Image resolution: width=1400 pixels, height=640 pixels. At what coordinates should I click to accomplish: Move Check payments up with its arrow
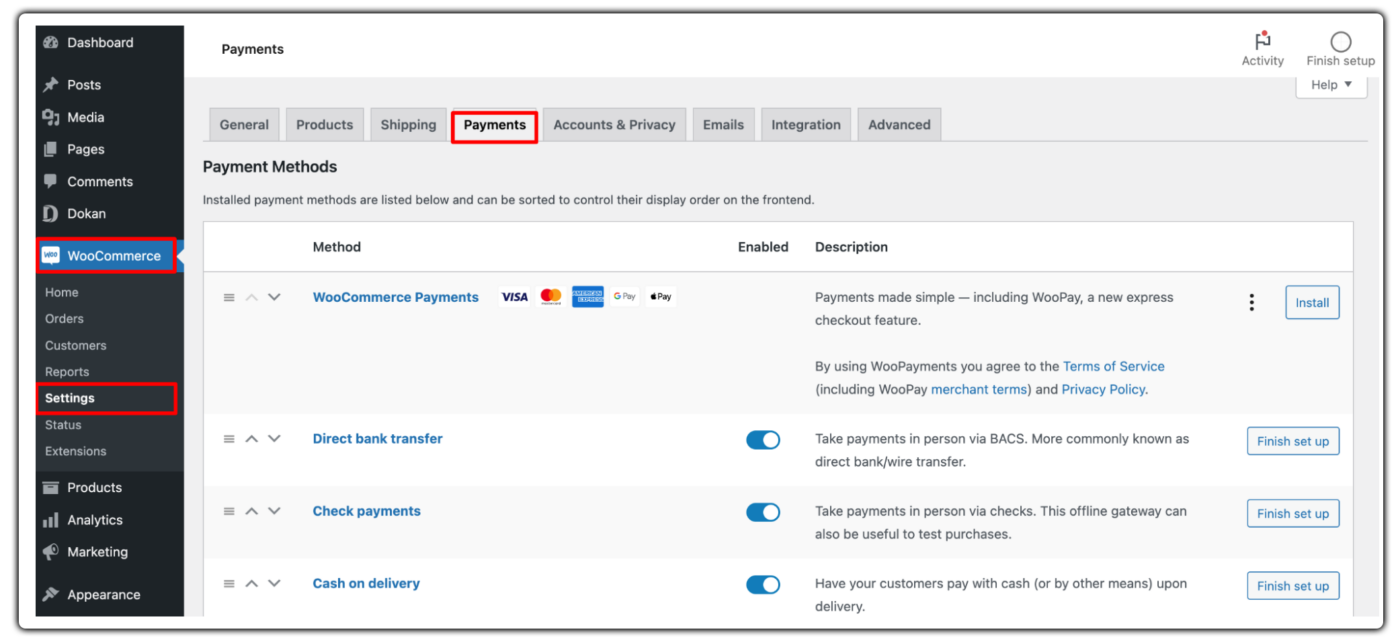(251, 510)
